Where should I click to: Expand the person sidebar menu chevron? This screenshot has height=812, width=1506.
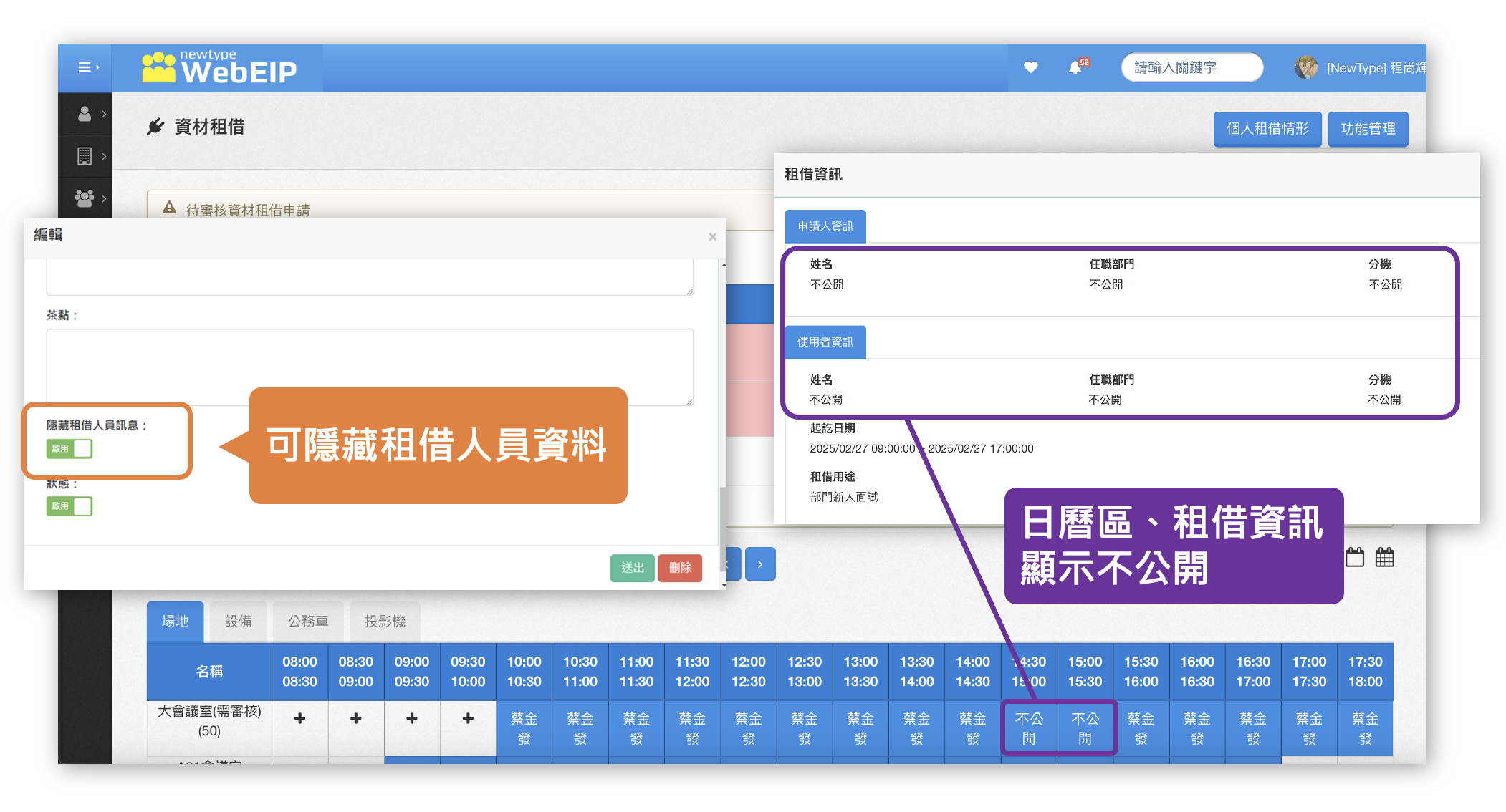click(104, 114)
